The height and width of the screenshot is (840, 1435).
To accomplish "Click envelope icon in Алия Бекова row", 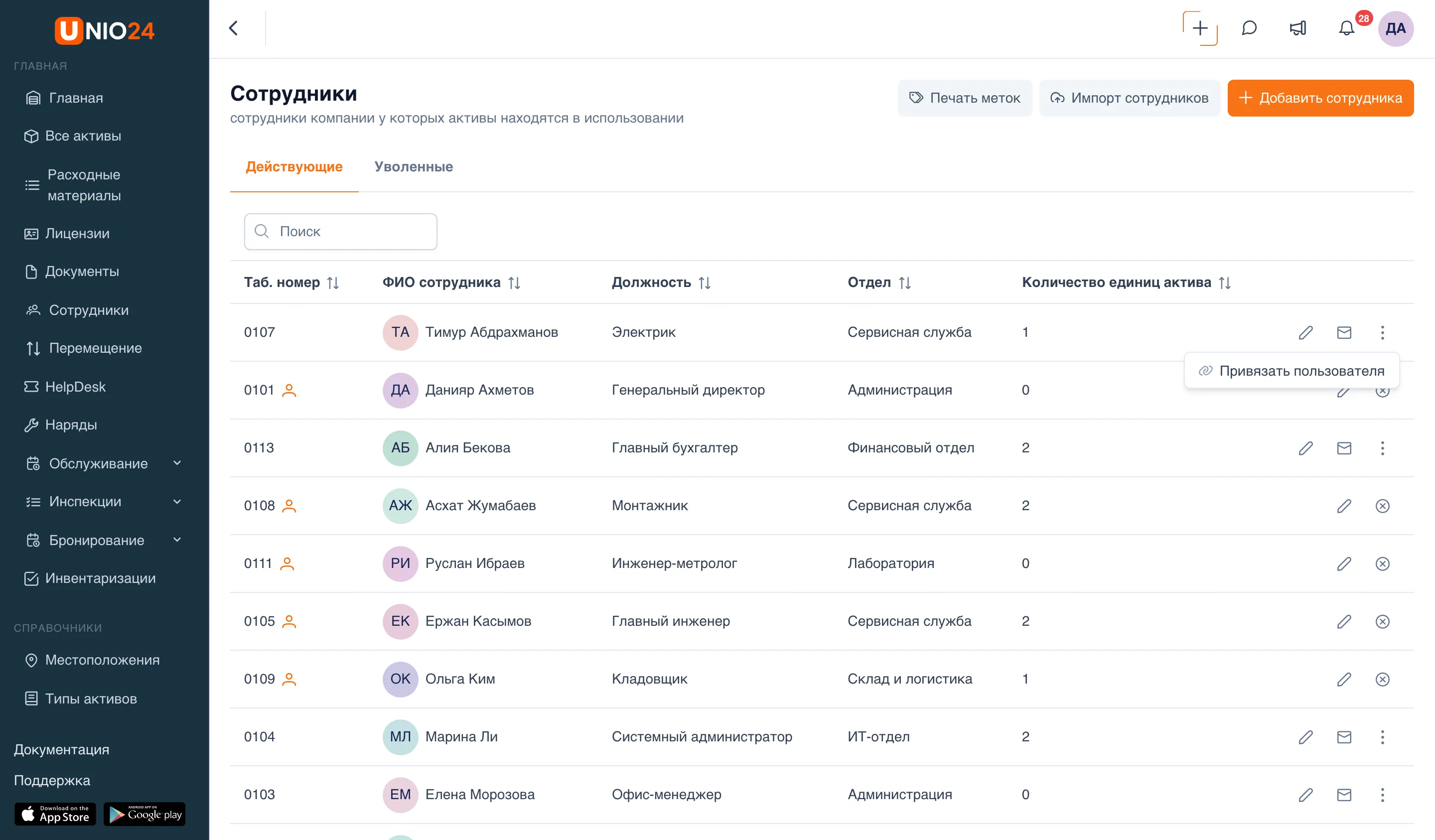I will pos(1344,448).
